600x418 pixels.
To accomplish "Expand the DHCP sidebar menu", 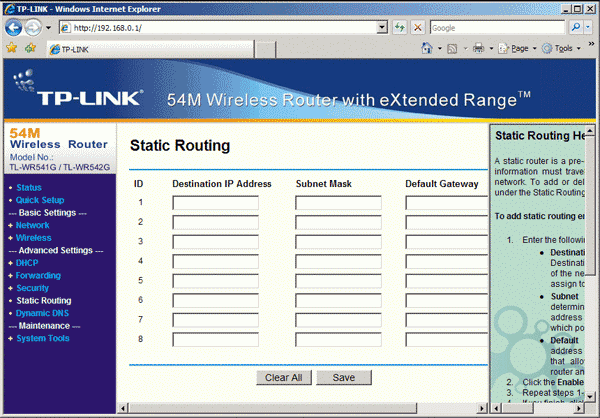I will pos(27,263).
